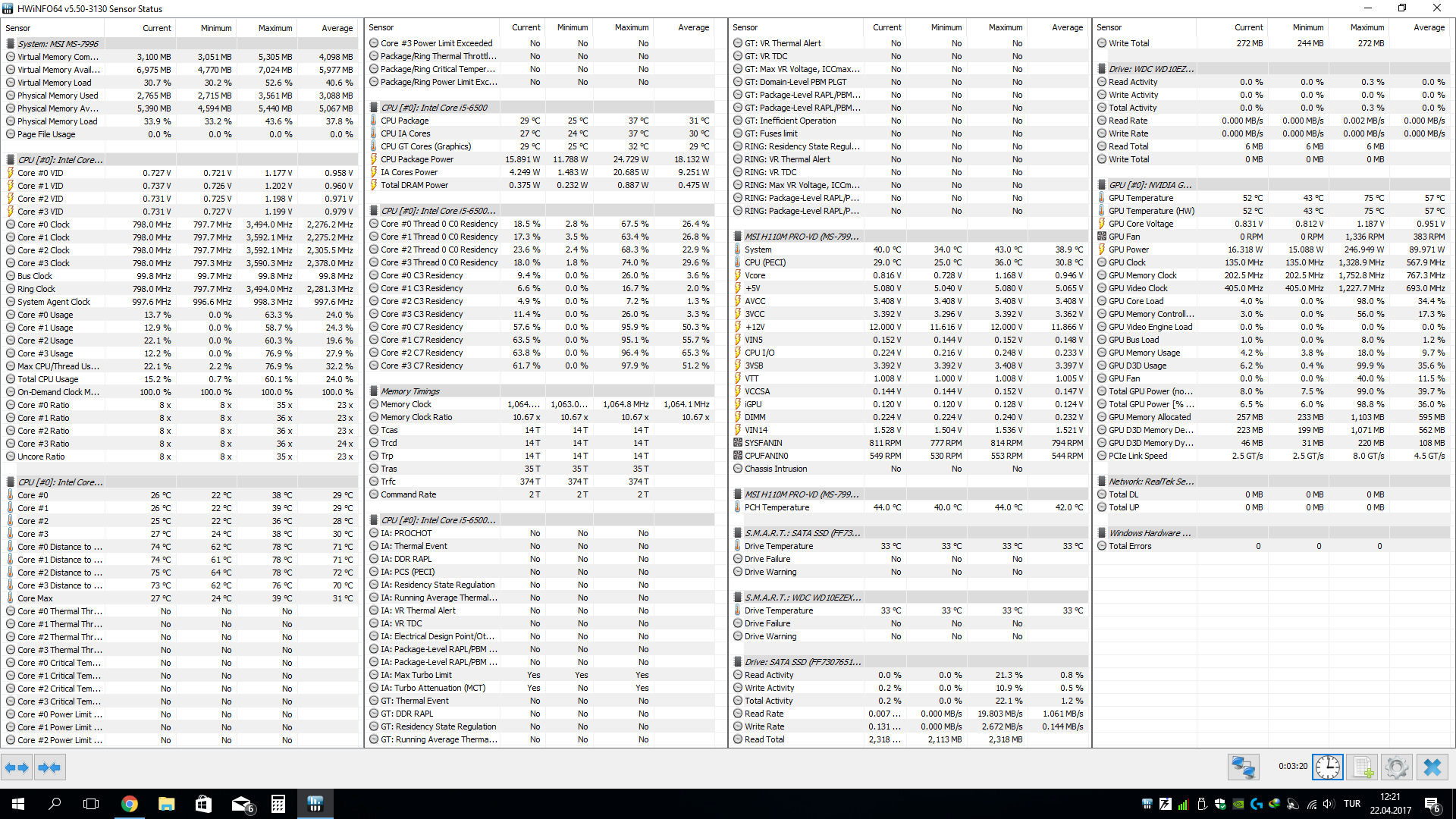Select the 'Total DRAM Power' row
Image resolution: width=1456 pixels, height=819 pixels.
(x=542, y=185)
